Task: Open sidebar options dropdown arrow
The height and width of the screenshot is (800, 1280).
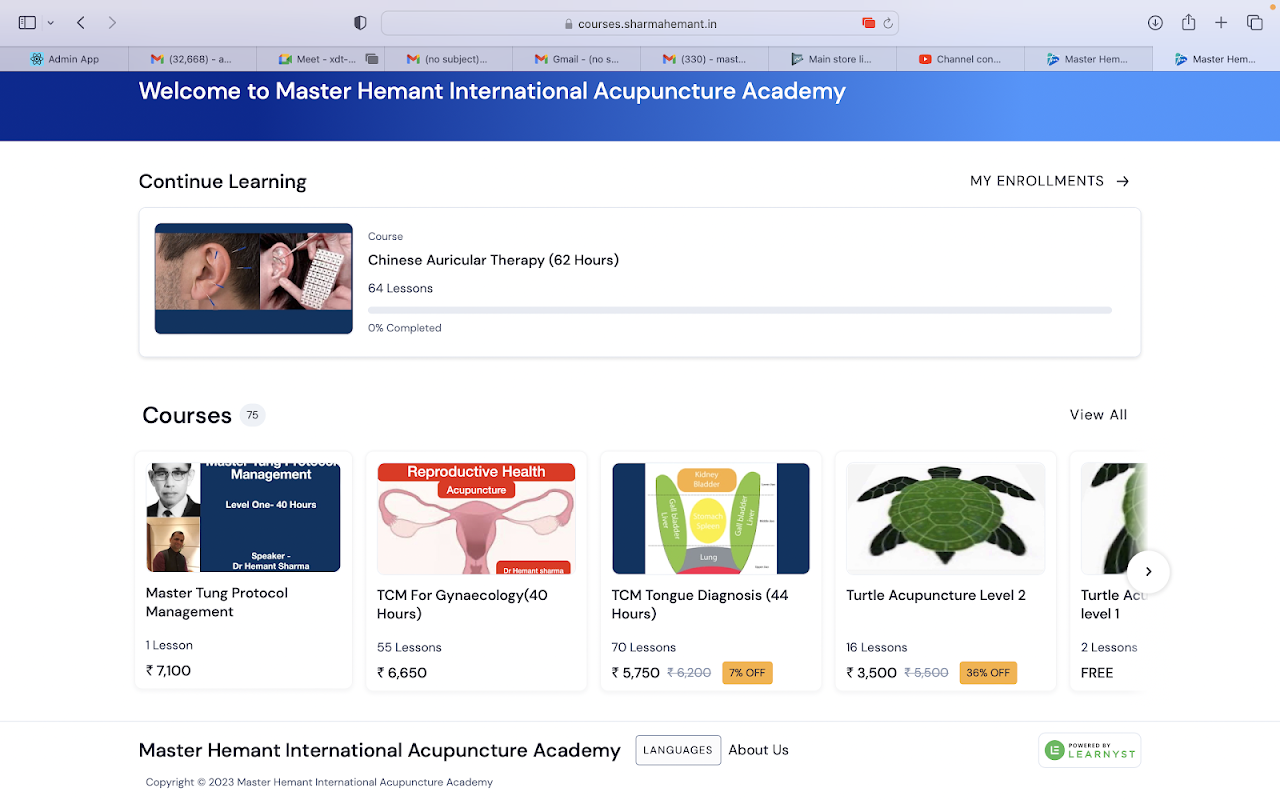Action: [x=51, y=23]
